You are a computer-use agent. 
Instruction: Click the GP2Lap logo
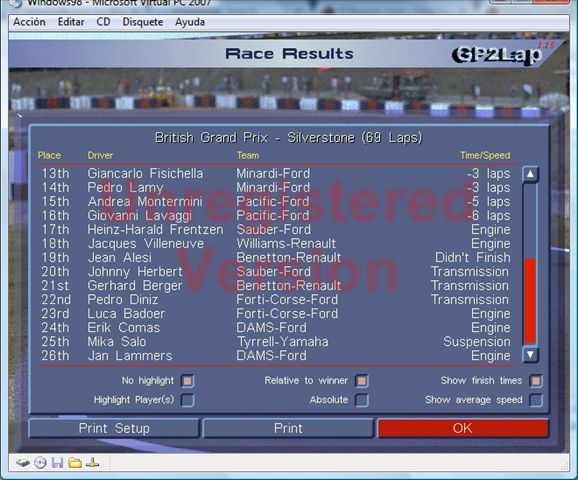coord(498,55)
